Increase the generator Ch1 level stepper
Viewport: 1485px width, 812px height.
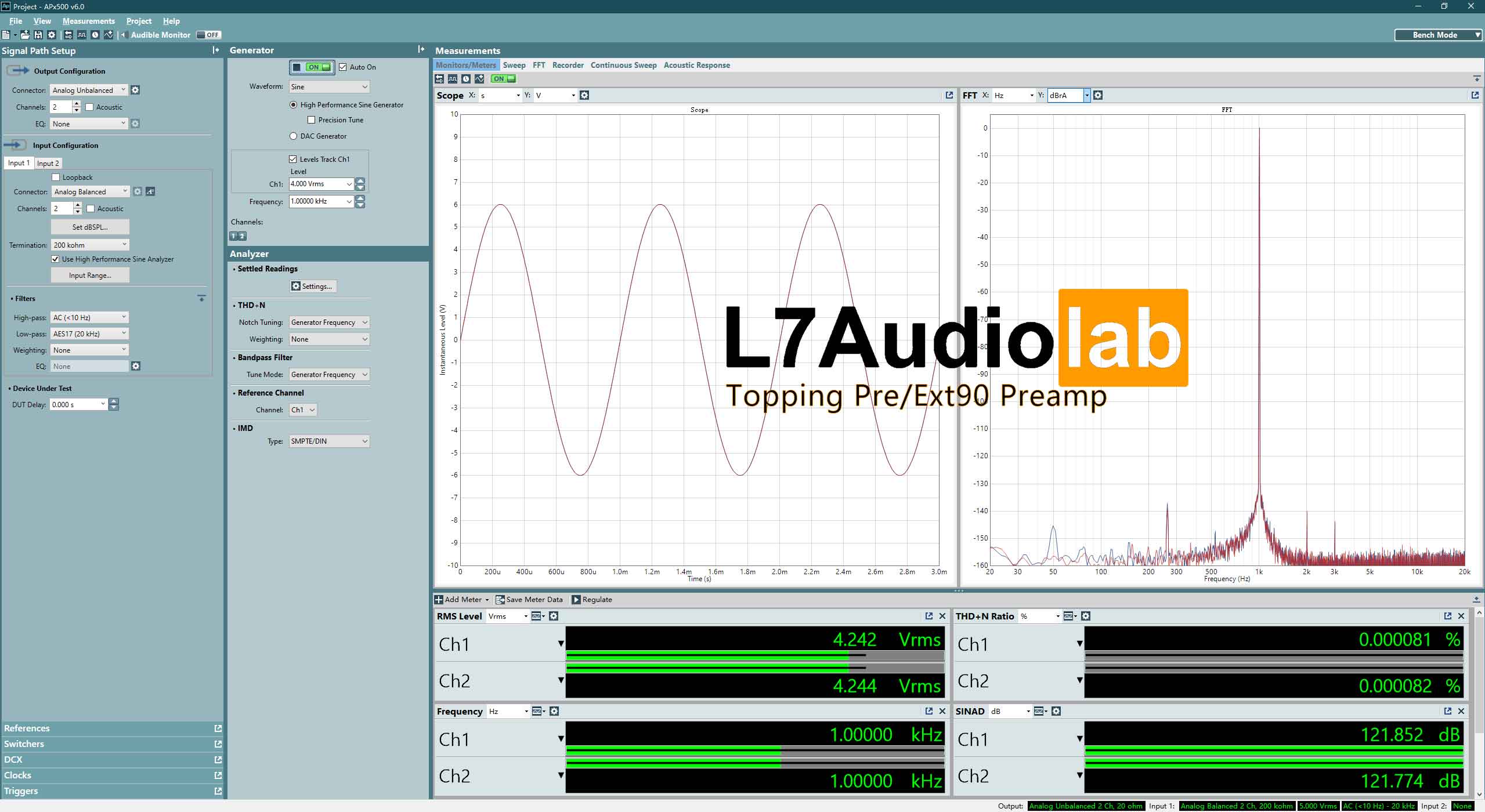point(360,181)
